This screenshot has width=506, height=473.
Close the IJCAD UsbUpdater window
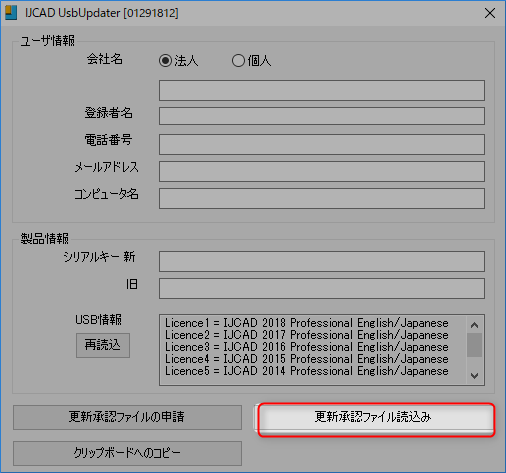490,13
